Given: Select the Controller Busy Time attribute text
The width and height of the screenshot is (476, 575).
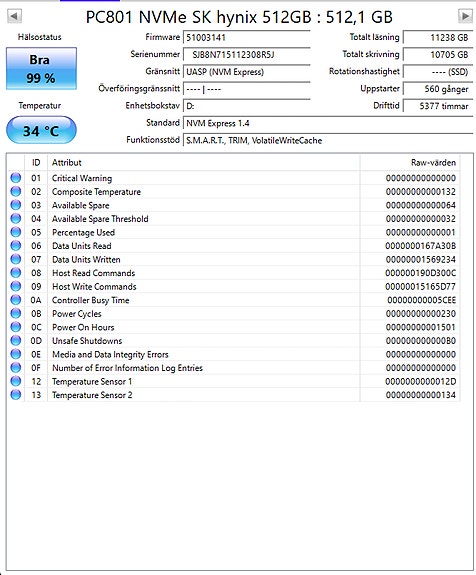Looking at the screenshot, I should [91, 300].
